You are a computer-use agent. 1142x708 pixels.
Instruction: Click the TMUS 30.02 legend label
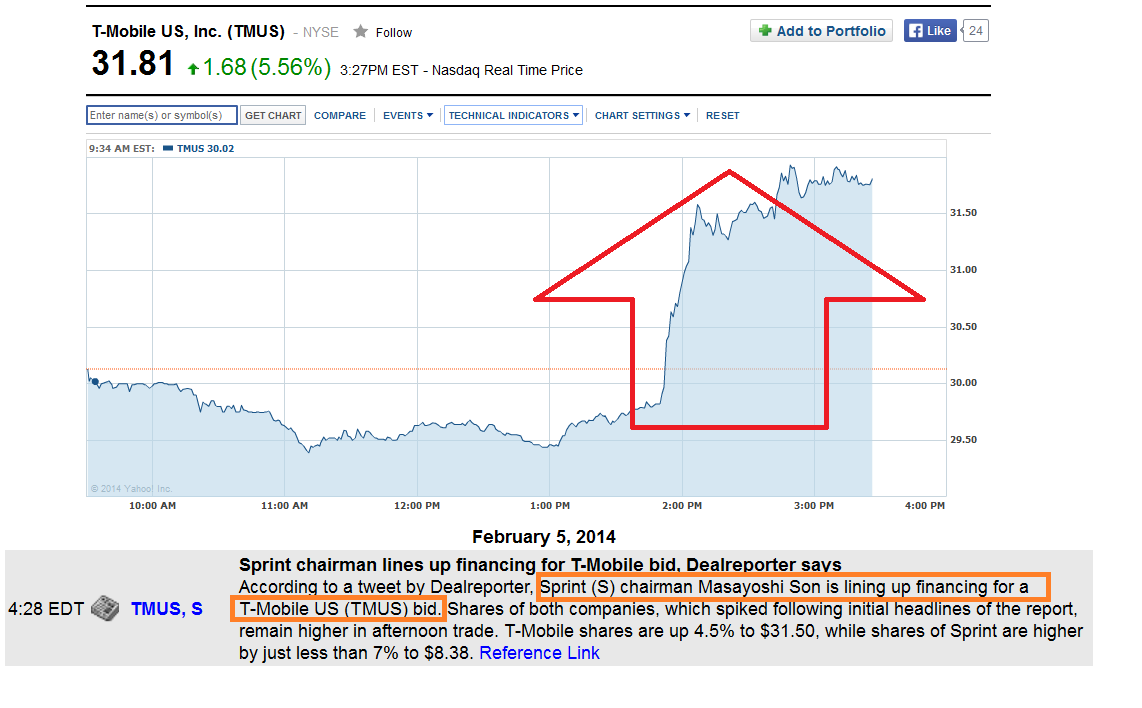tap(205, 149)
